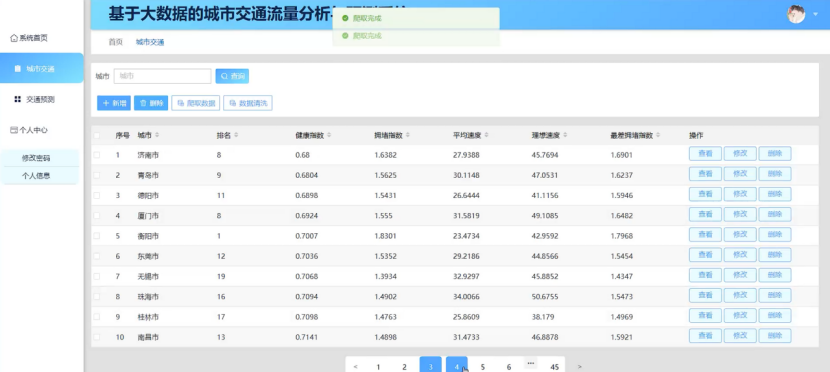Go to page 6 in pagination
The width and height of the screenshot is (830, 372).
click(509, 366)
